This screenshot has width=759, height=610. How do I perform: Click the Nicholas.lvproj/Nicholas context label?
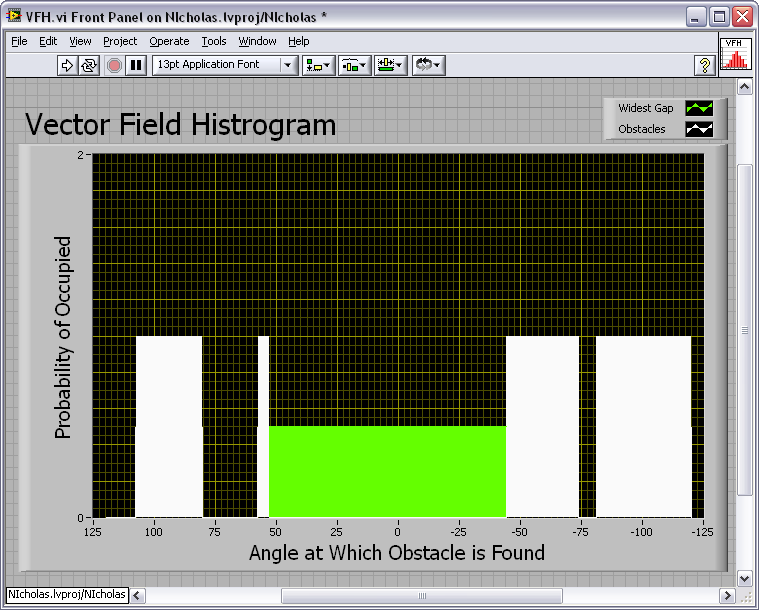66,595
